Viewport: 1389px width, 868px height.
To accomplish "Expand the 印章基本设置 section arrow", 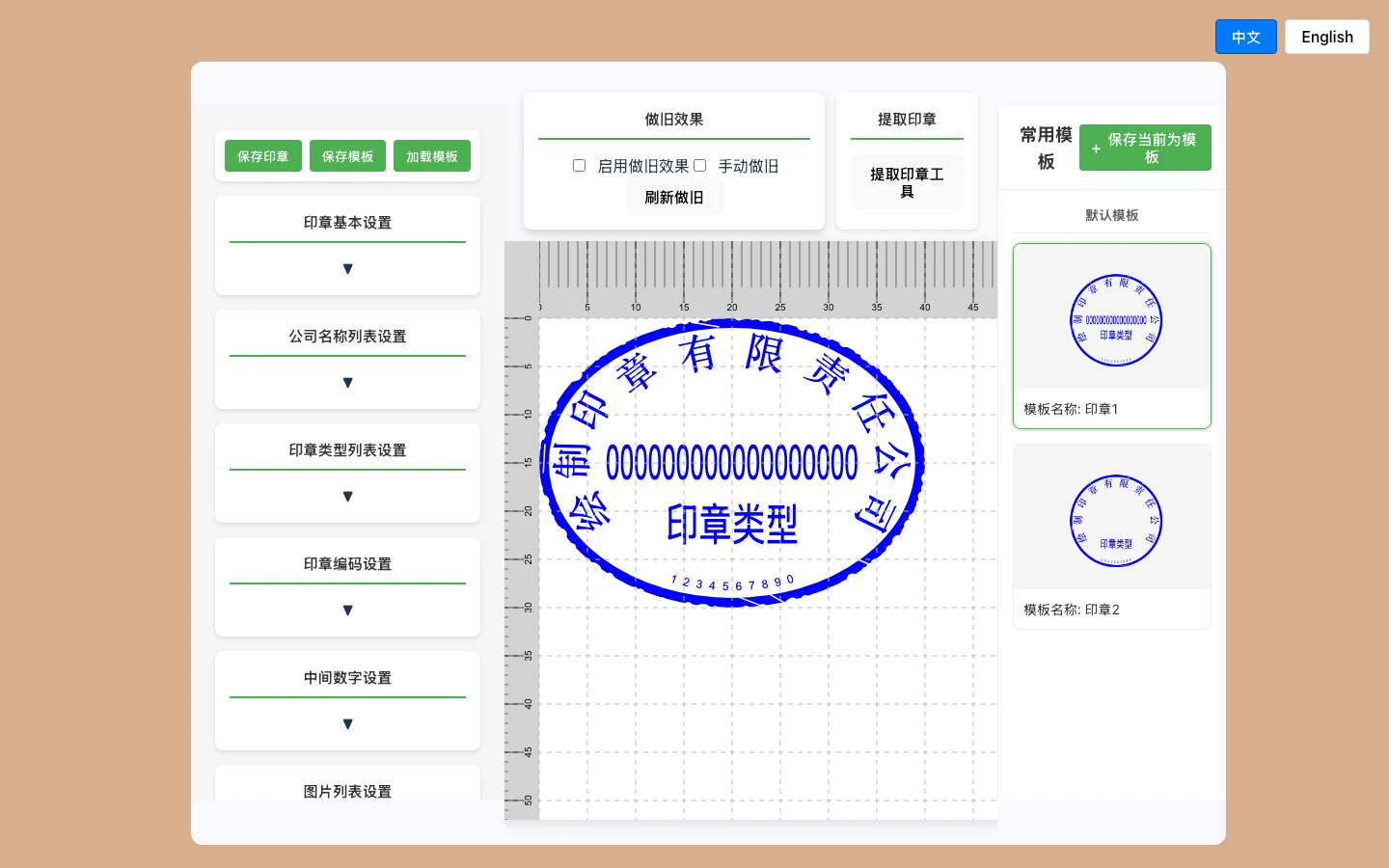I will click(x=347, y=269).
